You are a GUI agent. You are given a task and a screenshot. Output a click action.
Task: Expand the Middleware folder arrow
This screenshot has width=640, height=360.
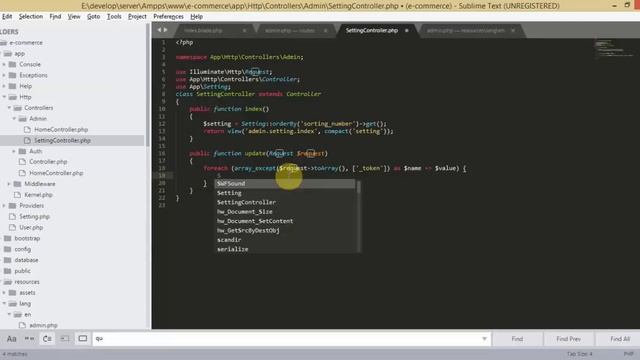tap(9, 184)
